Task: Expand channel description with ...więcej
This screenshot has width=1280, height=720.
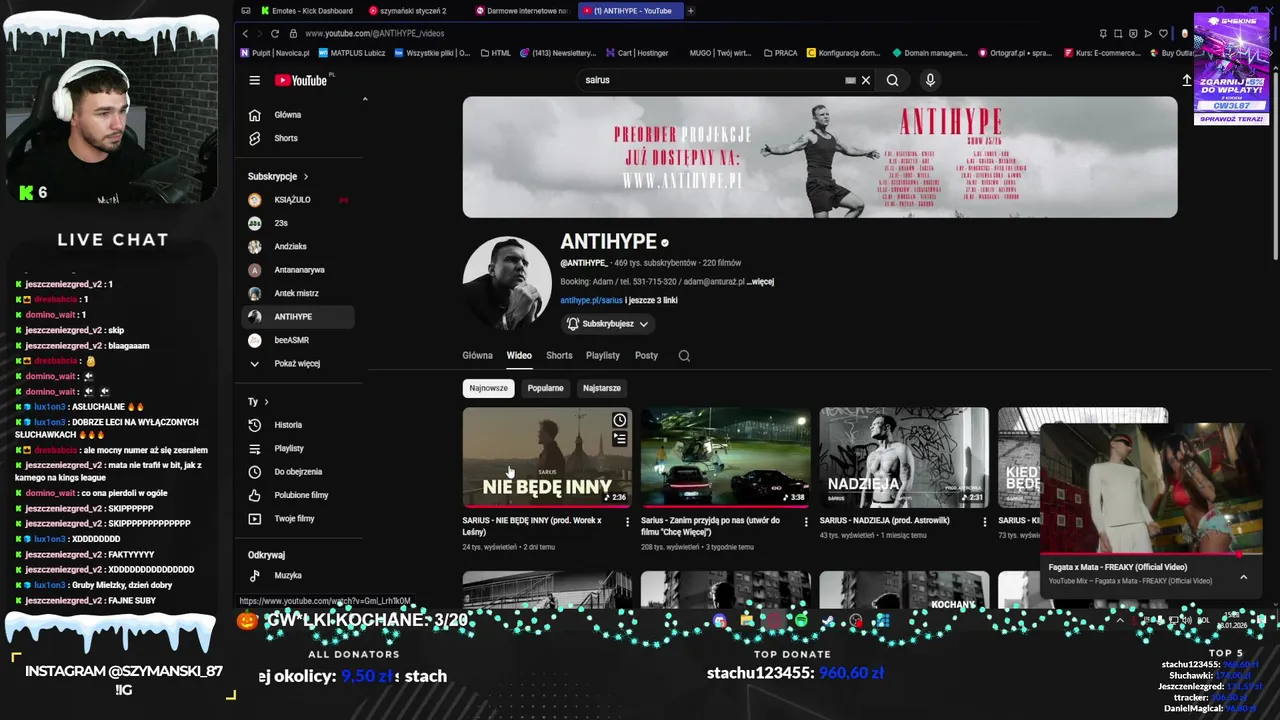Action: 760,282
